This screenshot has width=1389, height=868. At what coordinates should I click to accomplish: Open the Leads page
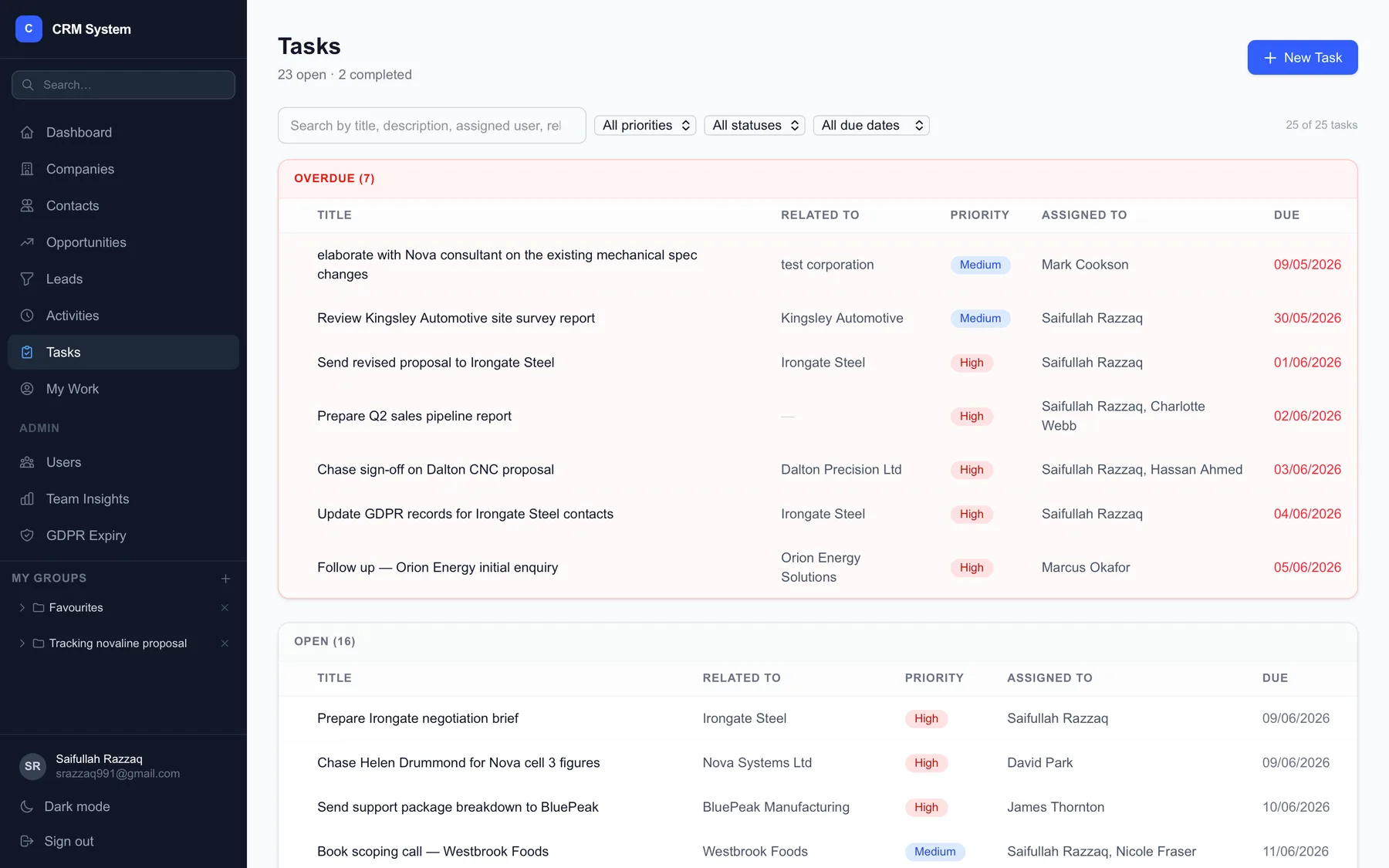pyautogui.click(x=123, y=279)
